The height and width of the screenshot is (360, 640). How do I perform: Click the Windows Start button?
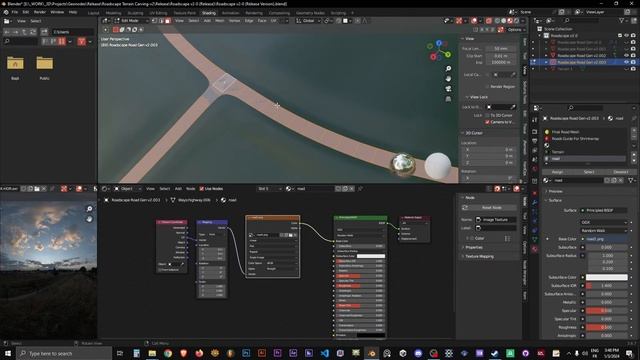pos(7,353)
